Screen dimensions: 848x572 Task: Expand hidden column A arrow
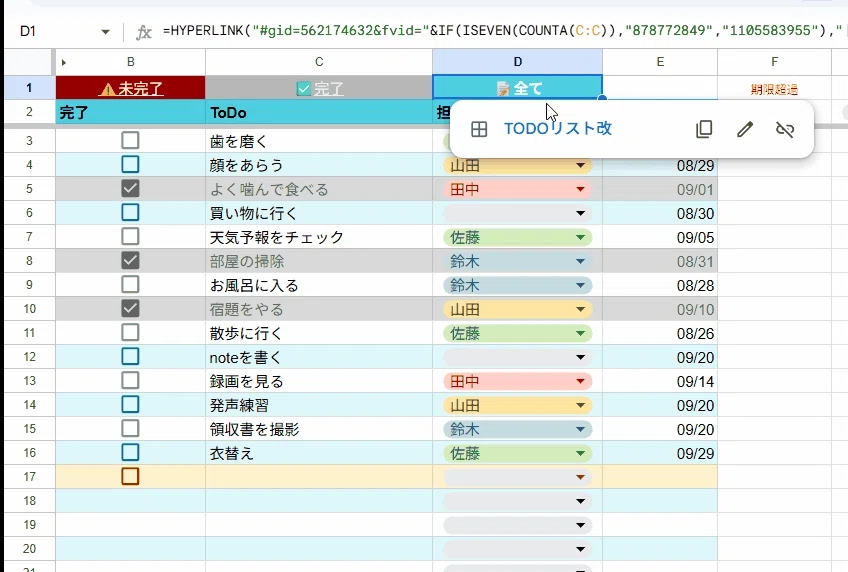pos(63,62)
